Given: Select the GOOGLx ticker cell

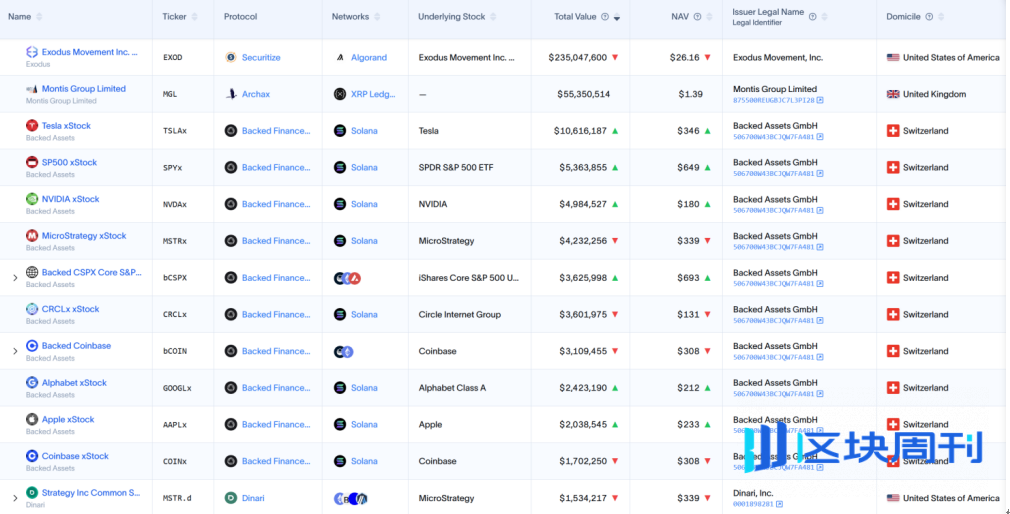Looking at the screenshot, I should pos(177,388).
